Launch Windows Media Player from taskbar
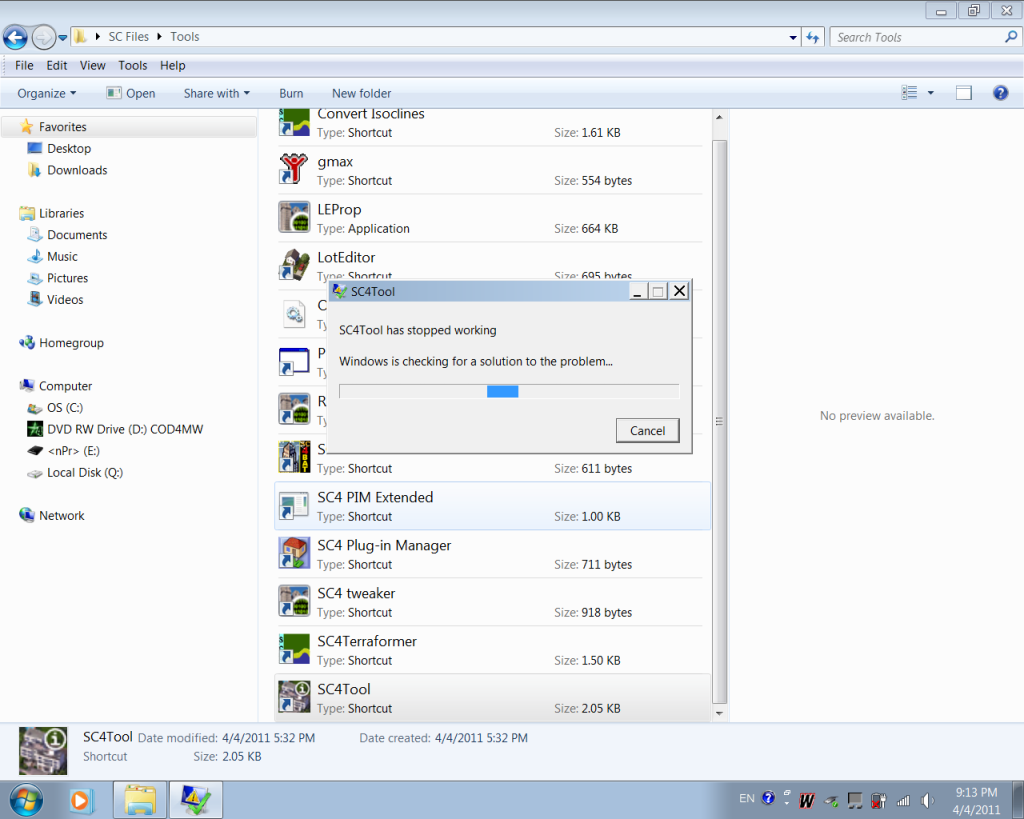1024x819 pixels. pyautogui.click(x=82, y=800)
